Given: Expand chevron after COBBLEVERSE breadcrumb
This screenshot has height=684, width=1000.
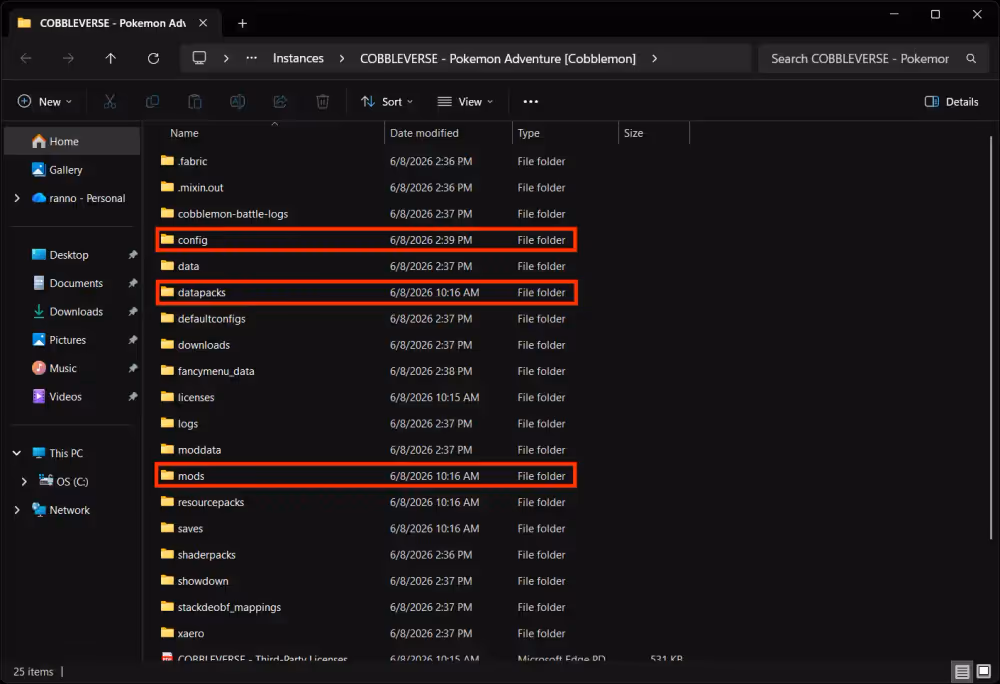Looking at the screenshot, I should [x=654, y=59].
